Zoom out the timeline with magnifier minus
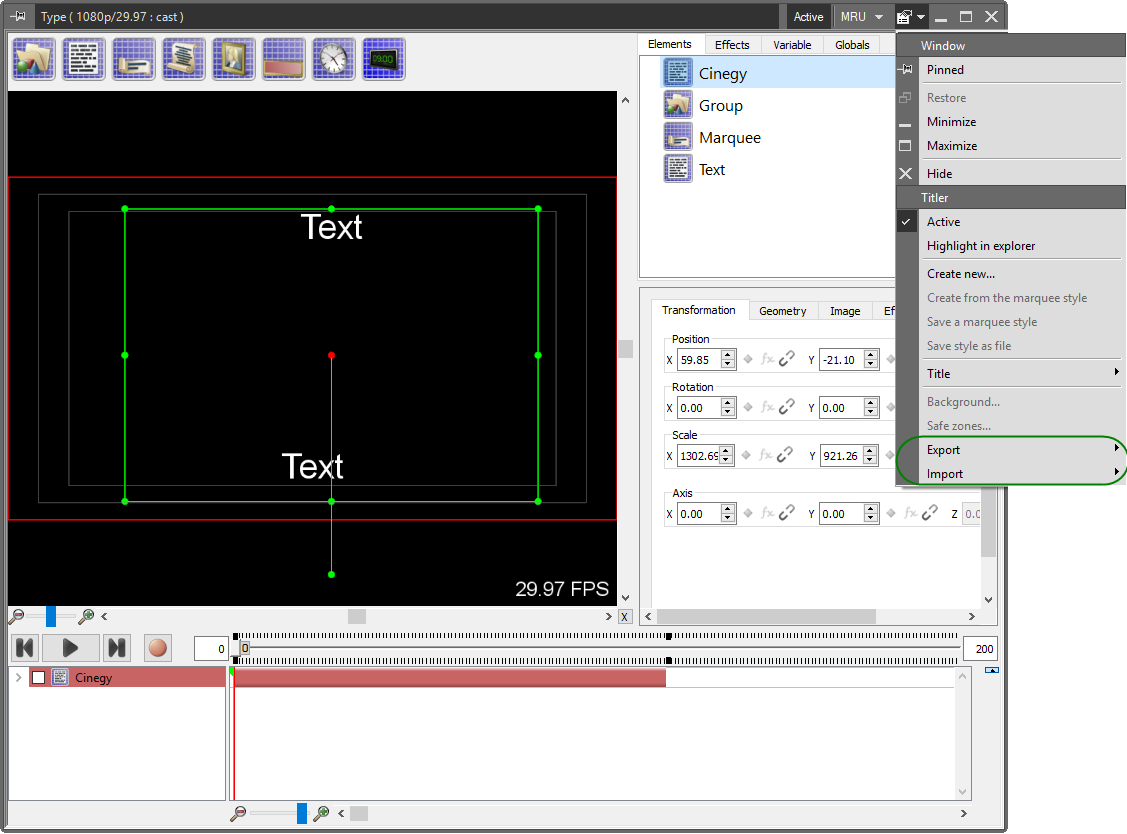Screen dimensions: 1127x834 [x=238, y=813]
